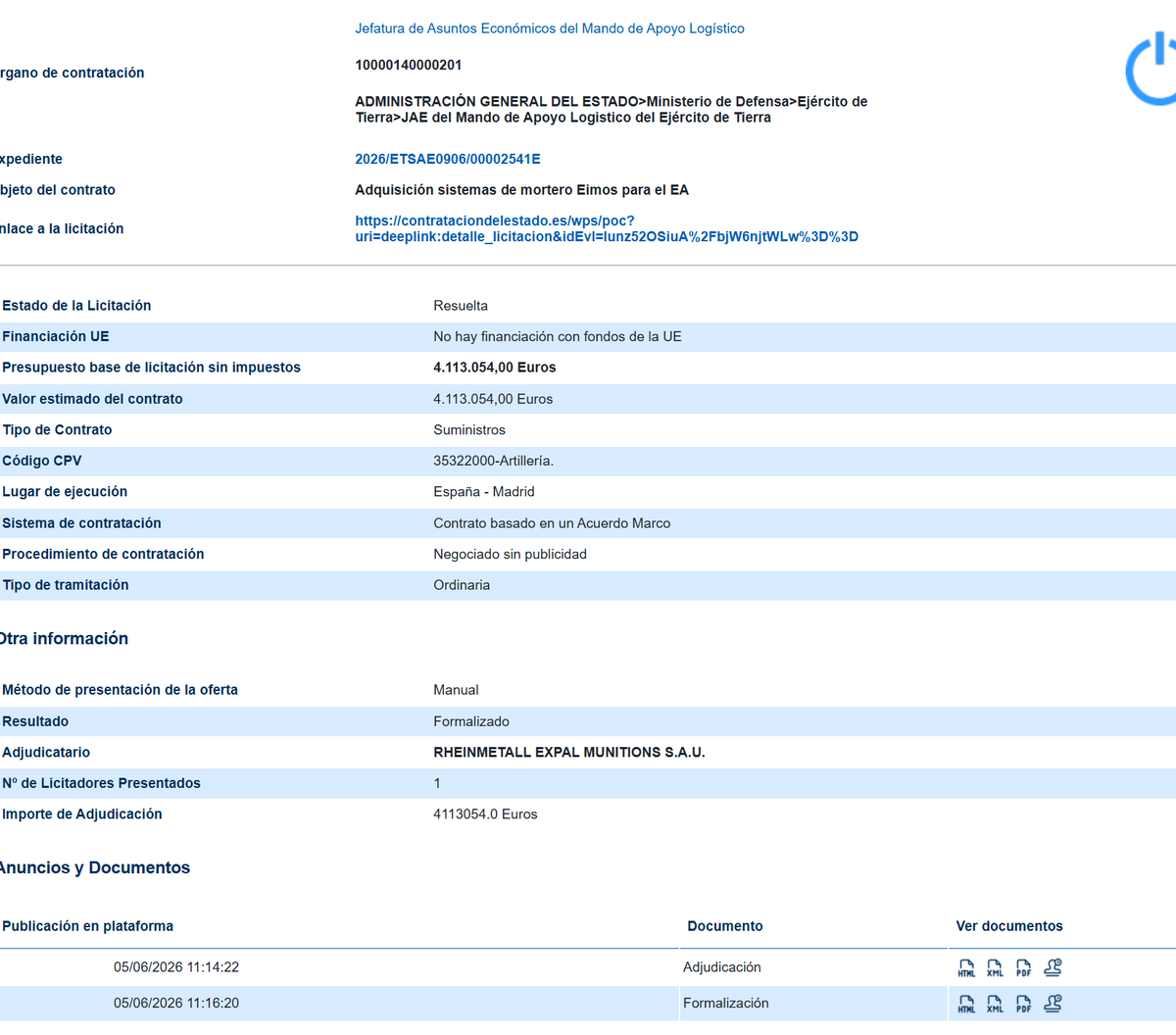Click the 'Ver documentos' column header
Image resolution: width=1176 pixels, height=1035 pixels.
tap(1009, 926)
